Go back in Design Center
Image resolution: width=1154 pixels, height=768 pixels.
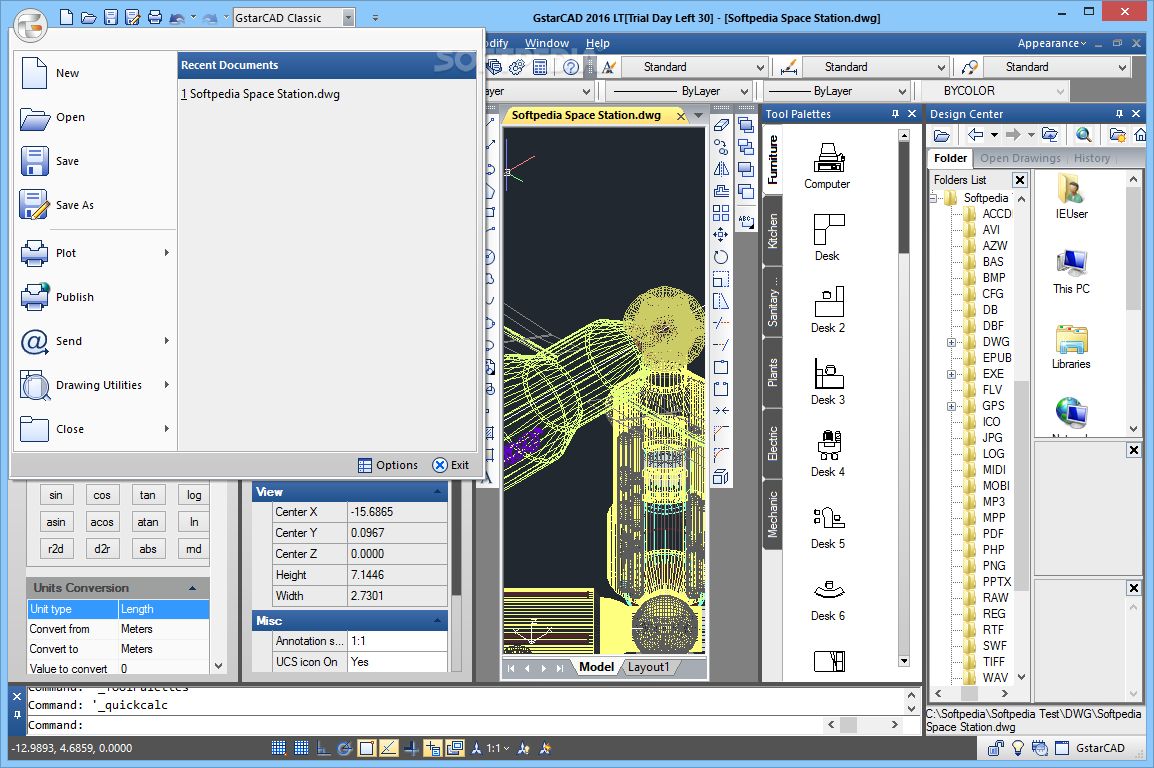click(975, 135)
